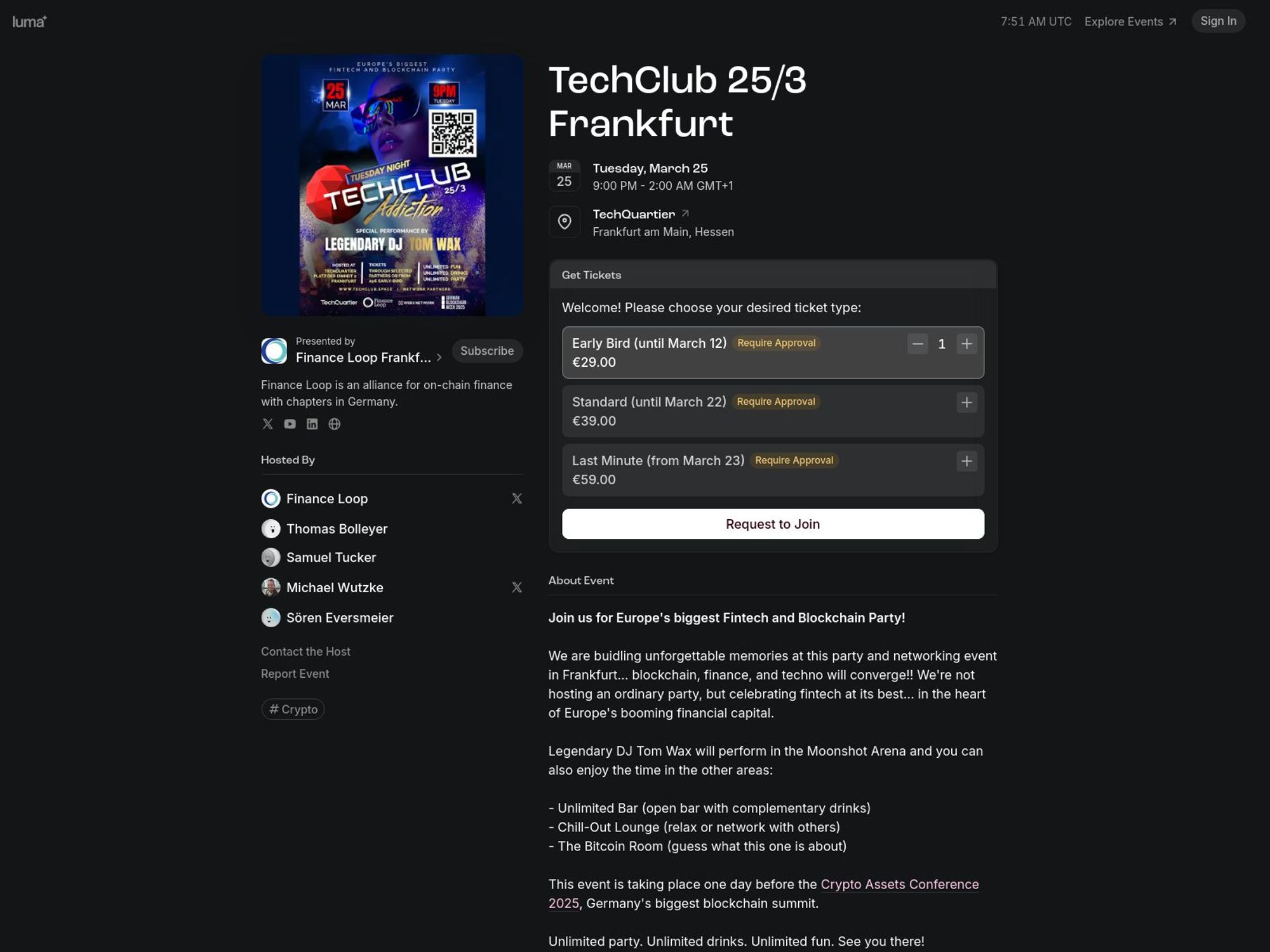Select the Standard ticket option

[773, 411]
